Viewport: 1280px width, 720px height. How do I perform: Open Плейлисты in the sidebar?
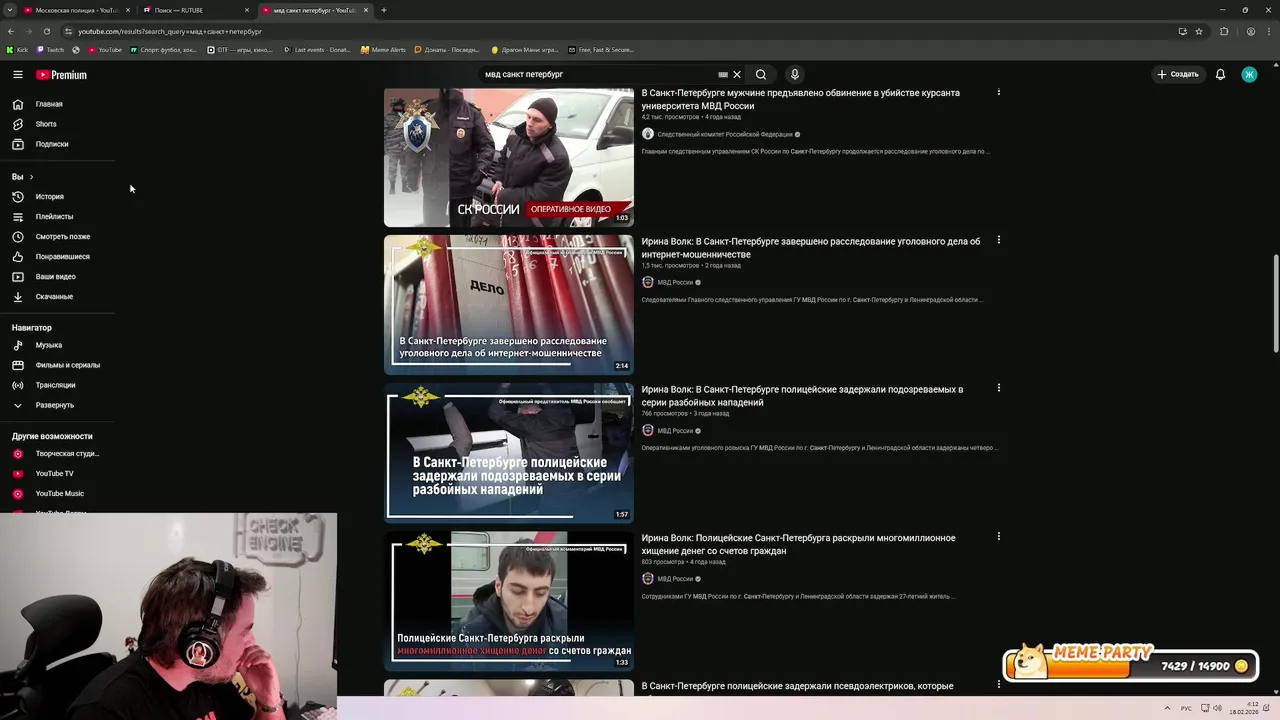click(x=54, y=217)
